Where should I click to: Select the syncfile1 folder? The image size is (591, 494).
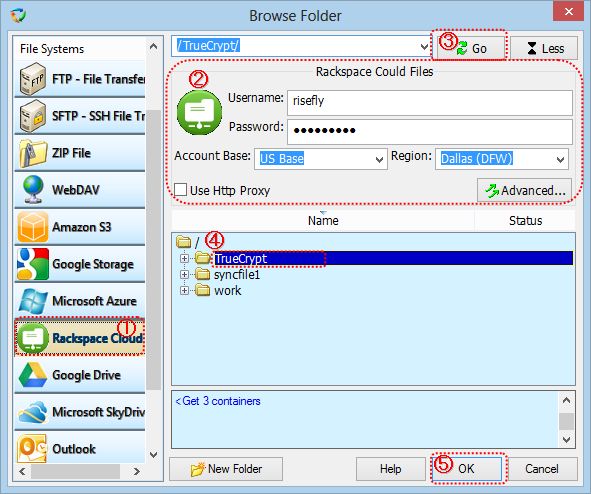(x=237, y=275)
